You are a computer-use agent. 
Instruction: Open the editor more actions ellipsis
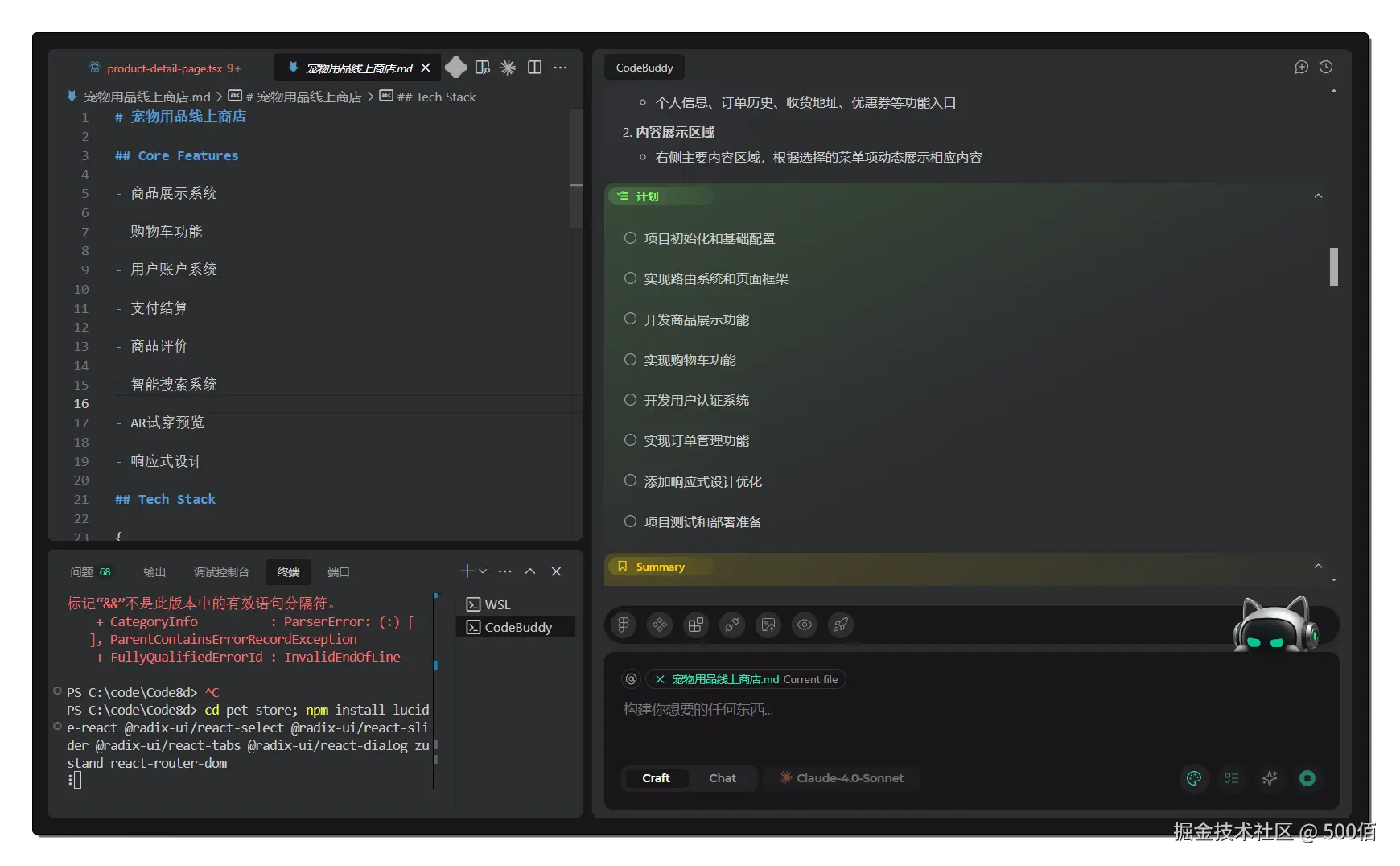[x=560, y=68]
